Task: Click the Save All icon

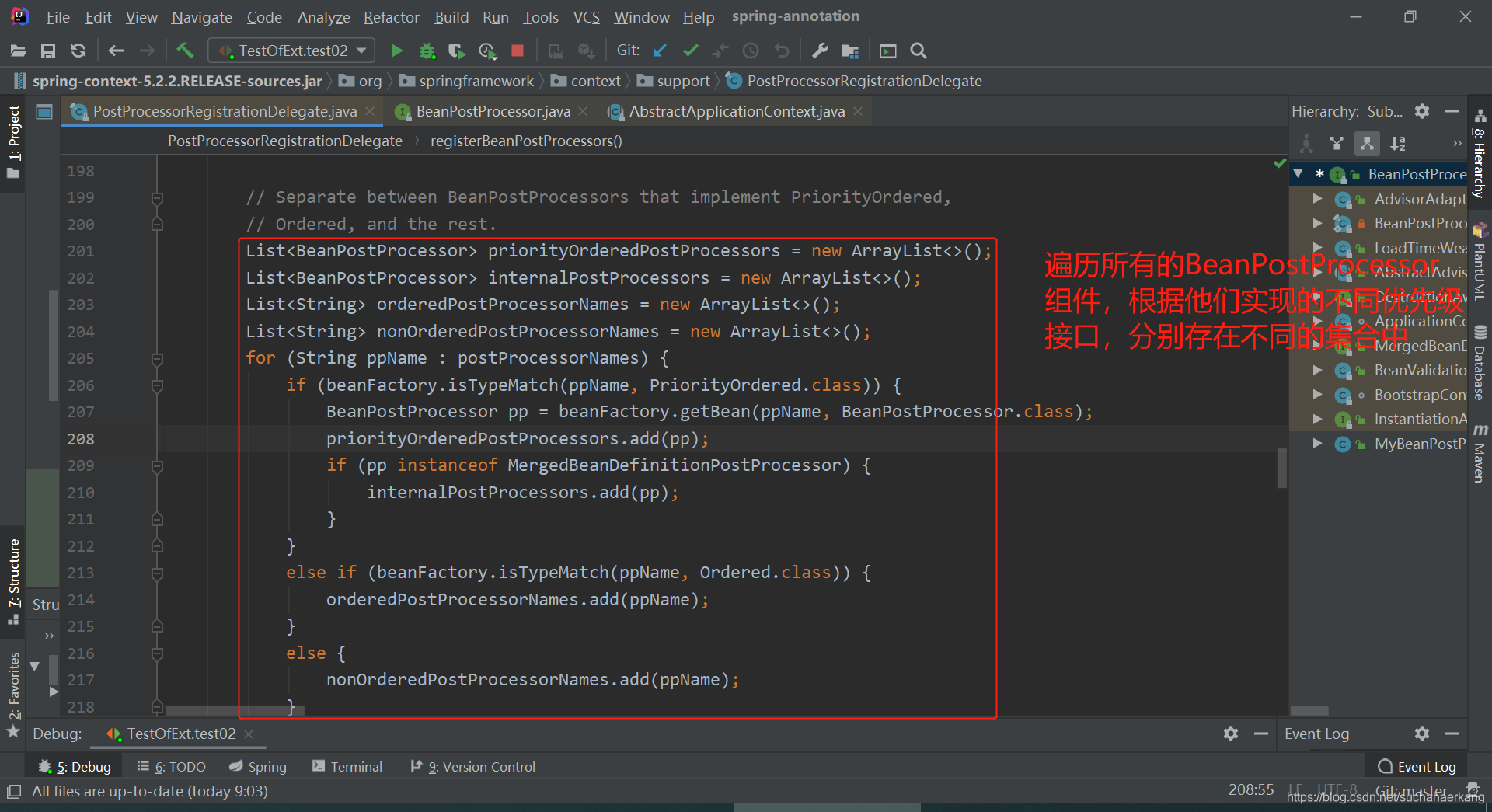Action: tap(48, 51)
